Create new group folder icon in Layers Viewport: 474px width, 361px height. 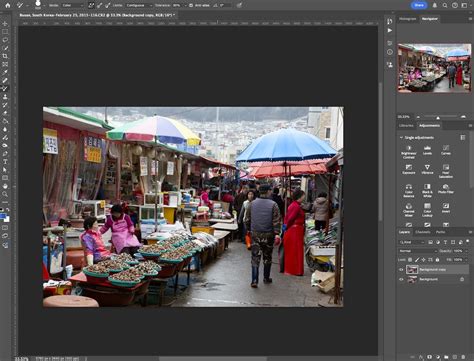coord(446,357)
